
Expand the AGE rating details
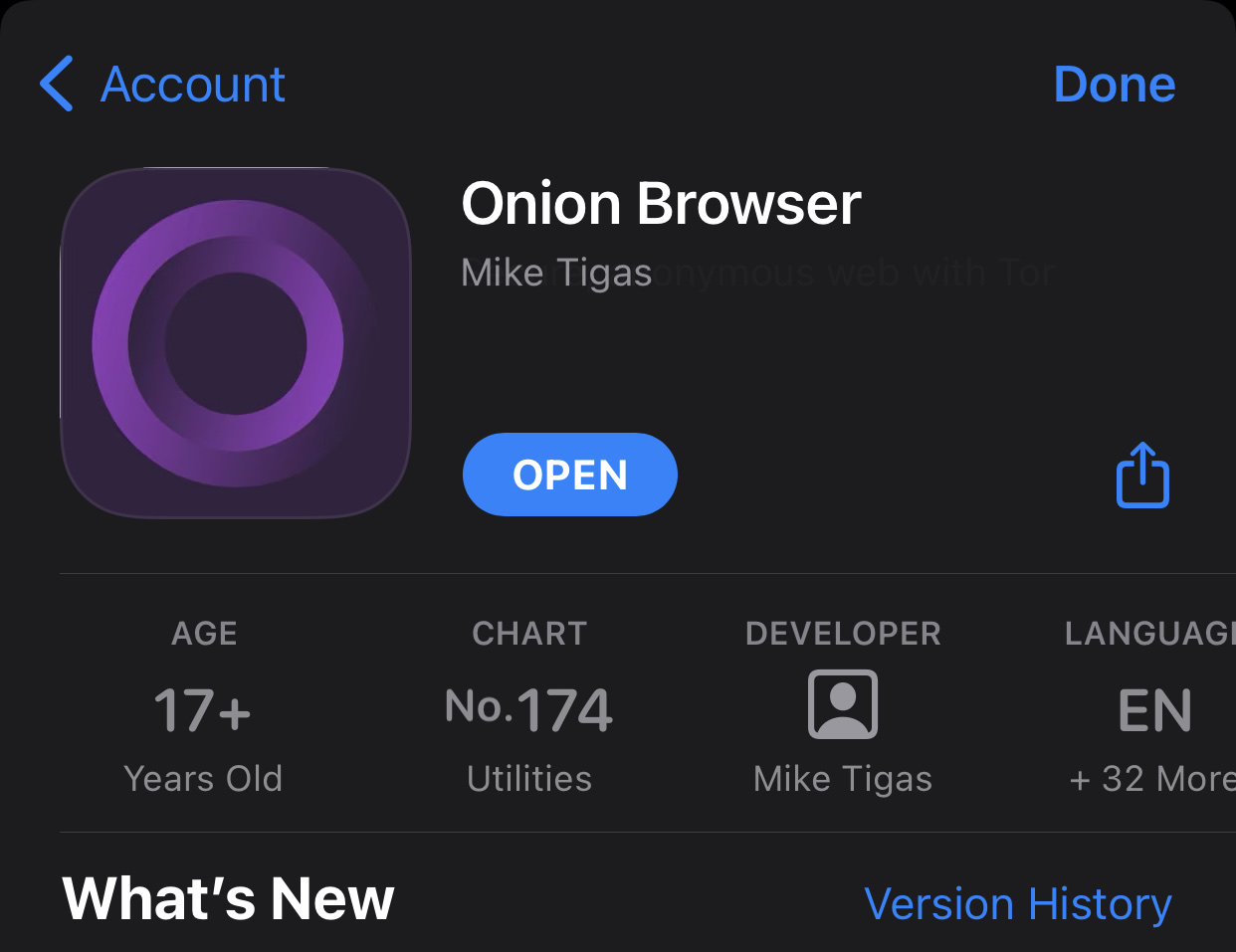[x=203, y=634]
